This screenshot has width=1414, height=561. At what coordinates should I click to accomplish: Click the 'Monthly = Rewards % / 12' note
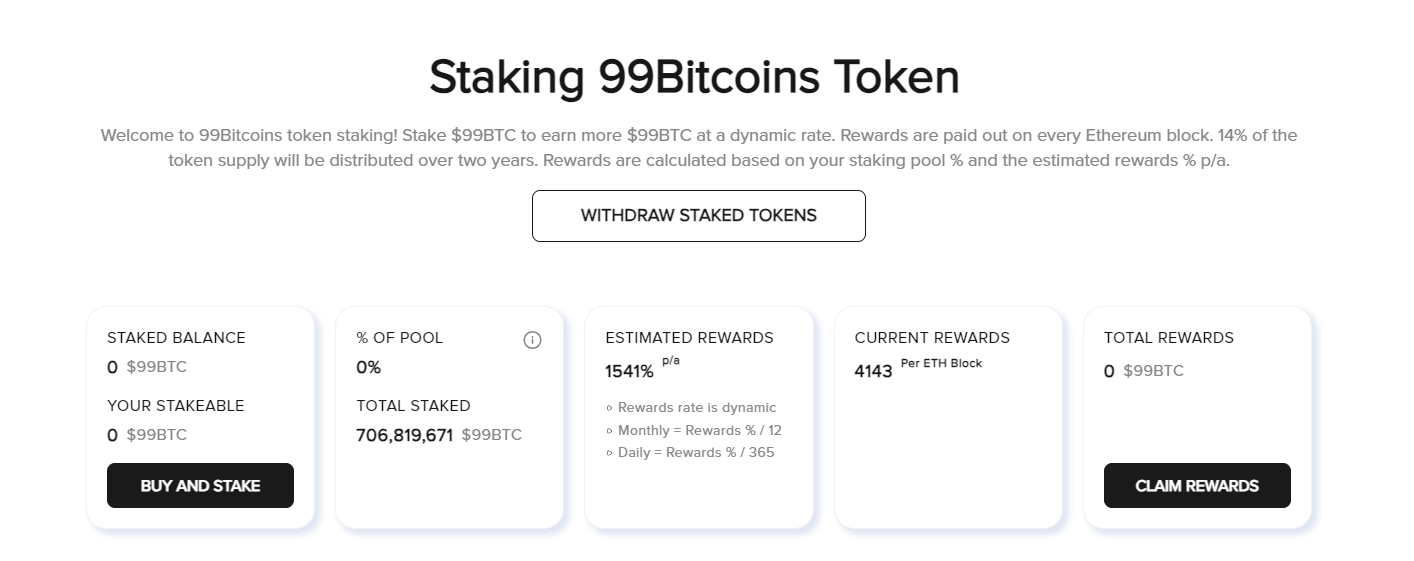[x=693, y=430]
